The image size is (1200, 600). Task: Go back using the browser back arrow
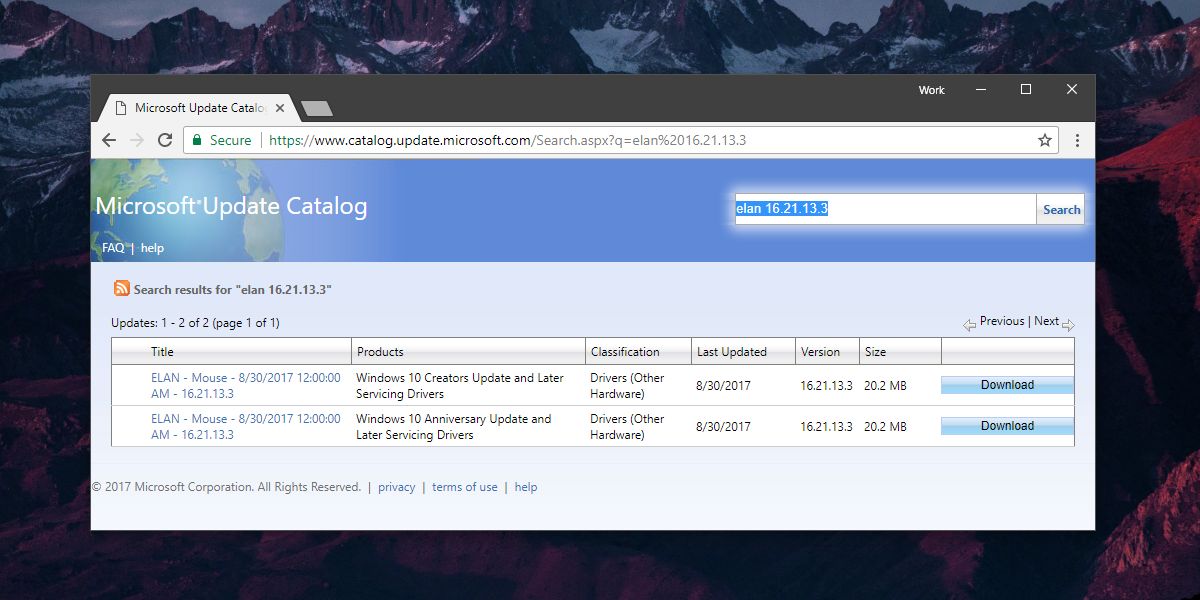(x=109, y=140)
